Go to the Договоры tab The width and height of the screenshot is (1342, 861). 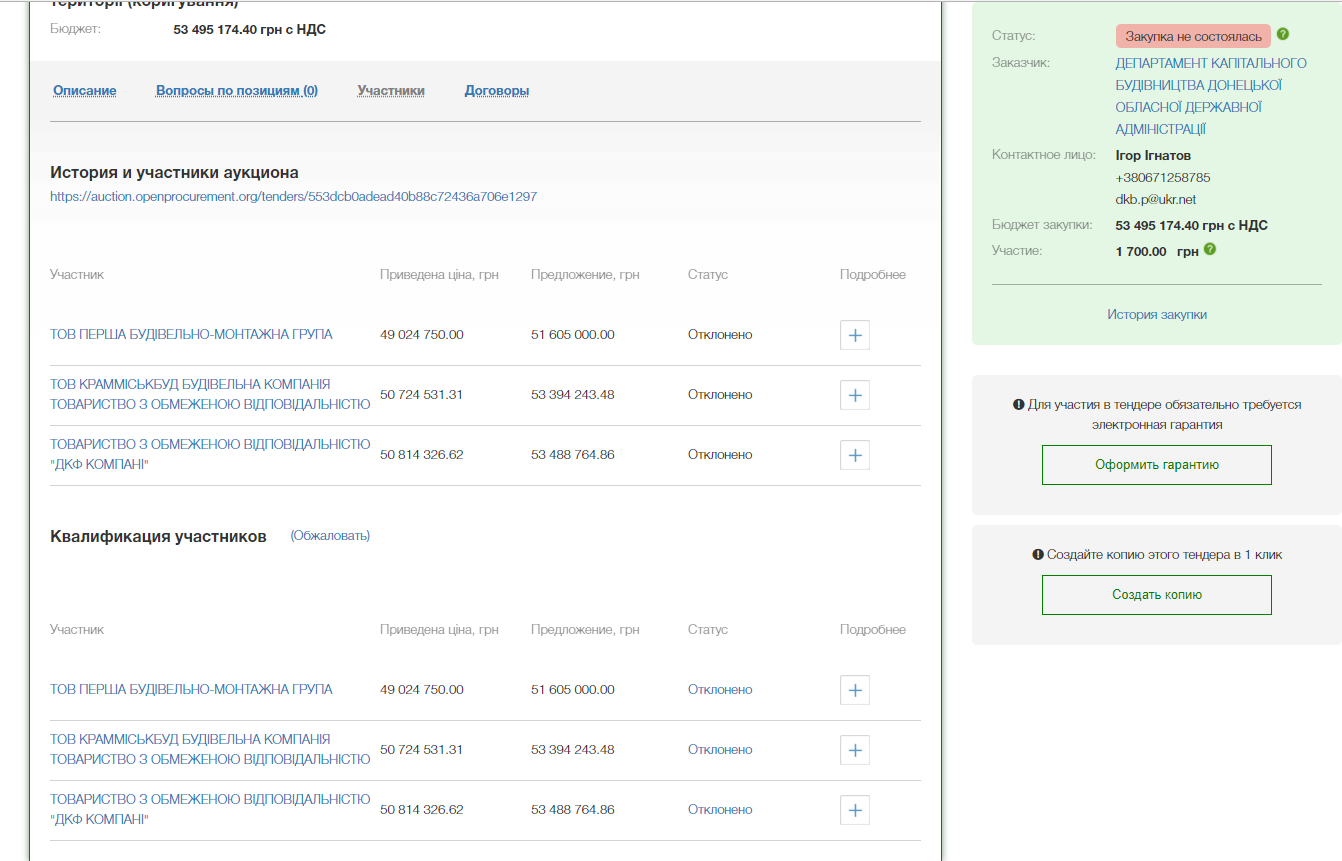pyautogui.click(x=497, y=91)
